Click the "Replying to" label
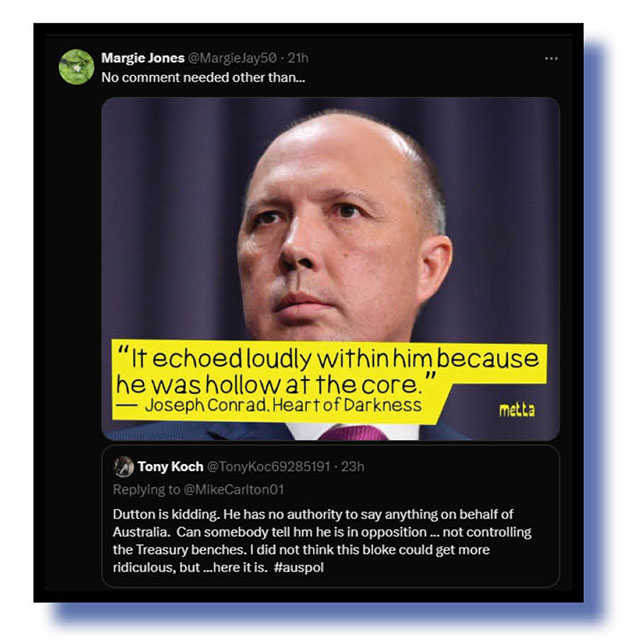 tap(146, 489)
